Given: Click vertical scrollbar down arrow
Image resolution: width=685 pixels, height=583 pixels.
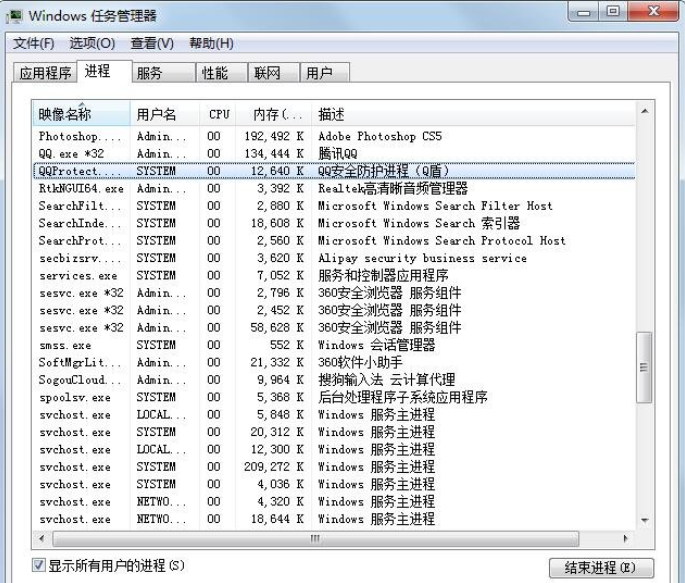Looking at the screenshot, I should coord(644,520).
